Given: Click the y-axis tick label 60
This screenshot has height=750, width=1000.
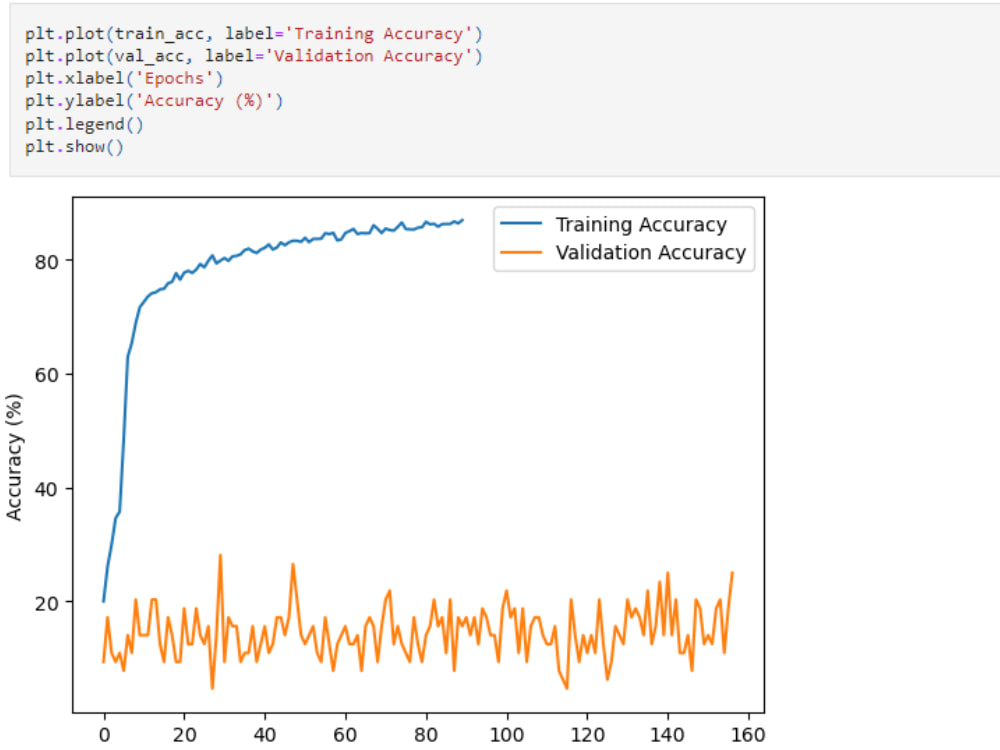Looking at the screenshot, I should coord(47,375).
